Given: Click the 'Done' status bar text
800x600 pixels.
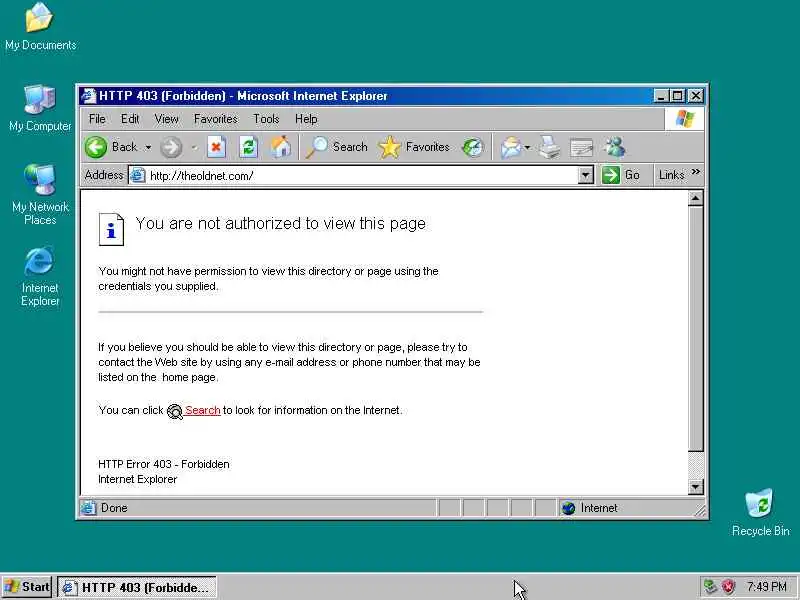Looking at the screenshot, I should (114, 508).
